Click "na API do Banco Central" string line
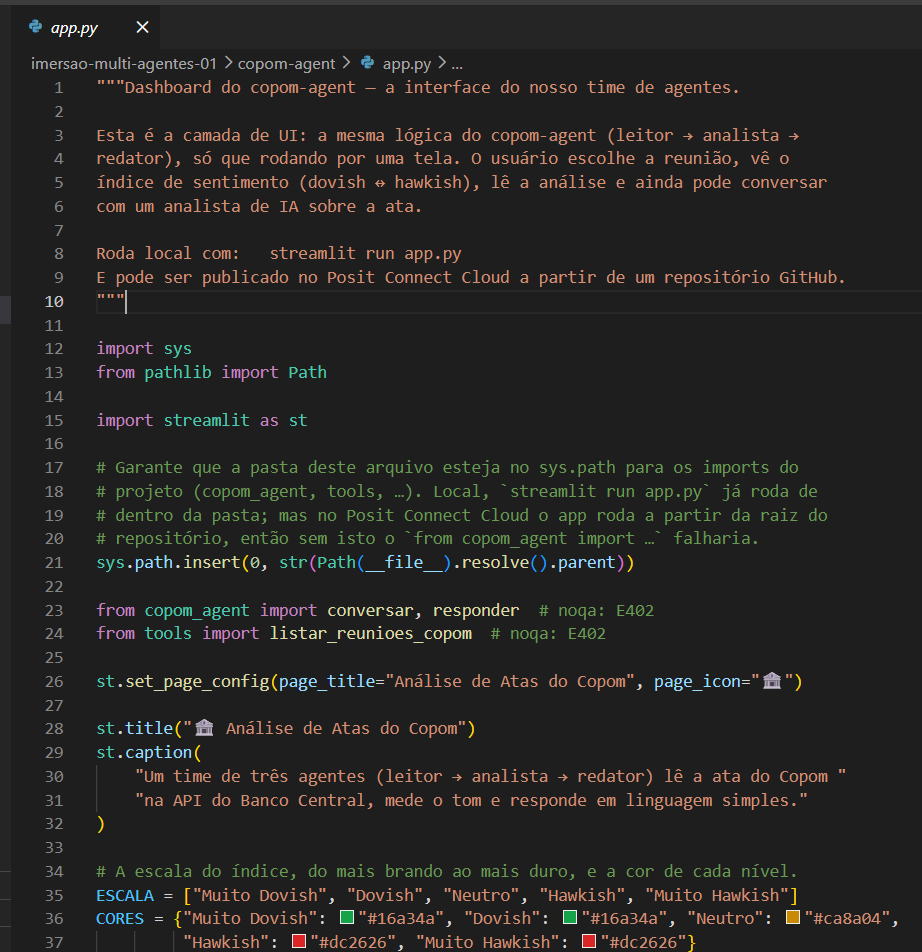This screenshot has width=922, height=952. point(471,801)
